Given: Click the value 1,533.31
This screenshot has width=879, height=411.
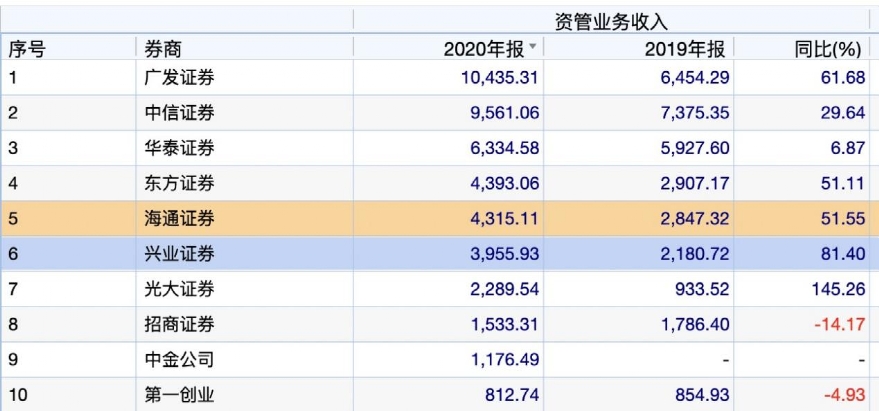Looking at the screenshot, I should click(x=505, y=324).
